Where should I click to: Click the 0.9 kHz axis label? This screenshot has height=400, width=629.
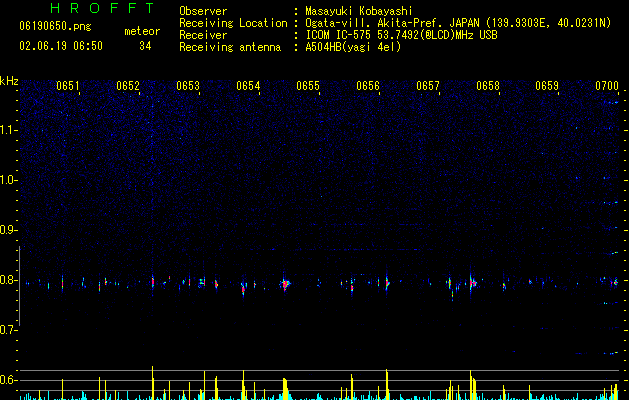[x=9, y=230]
